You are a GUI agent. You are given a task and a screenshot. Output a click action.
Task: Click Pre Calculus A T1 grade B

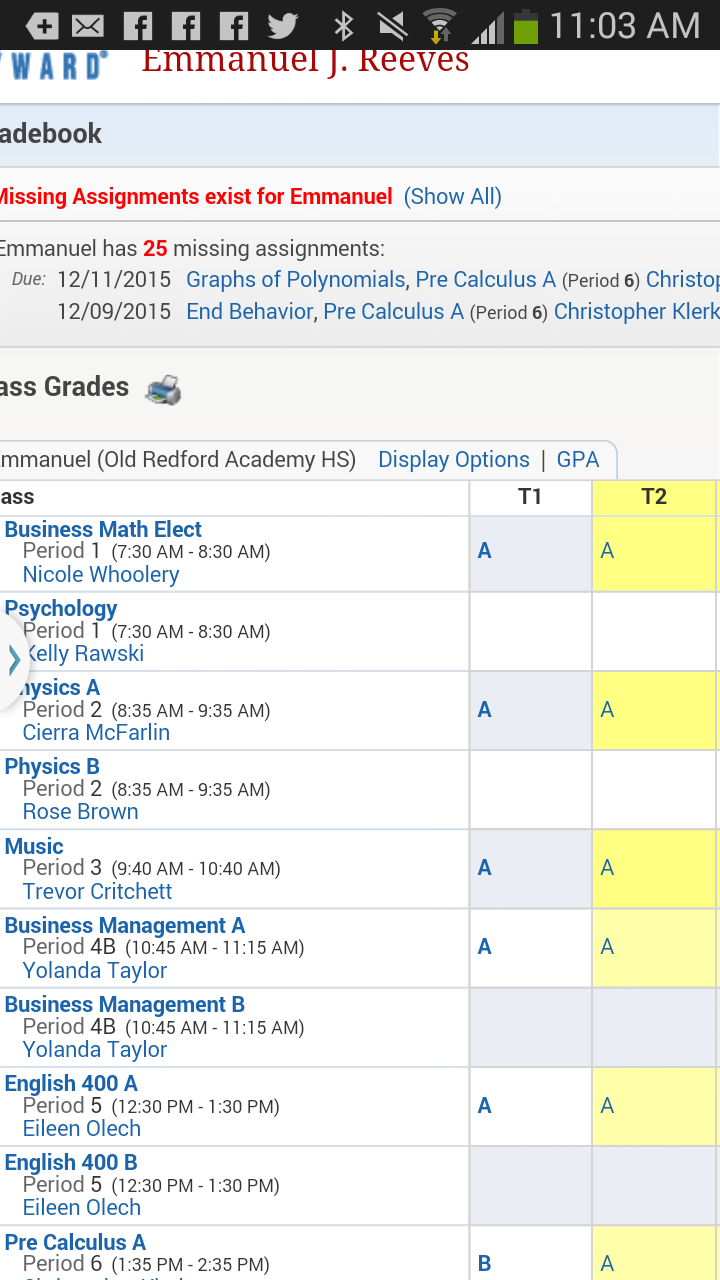(x=484, y=1264)
